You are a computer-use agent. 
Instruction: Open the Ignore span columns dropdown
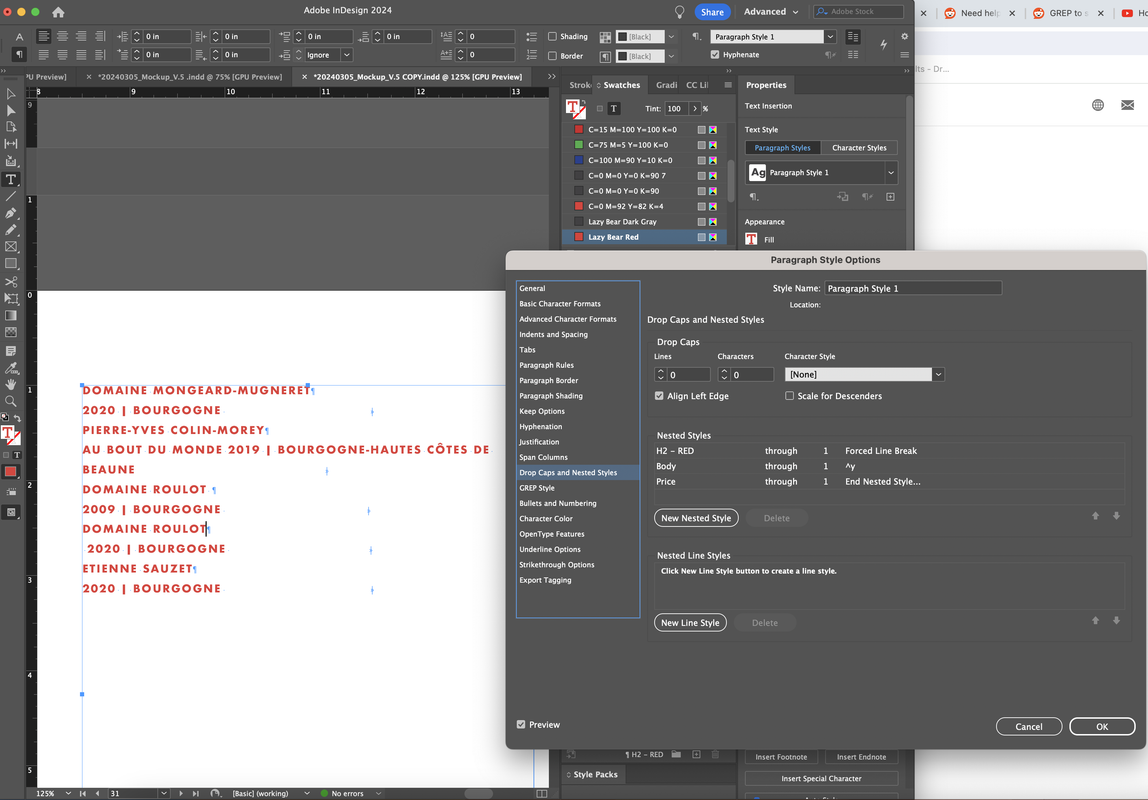346,55
